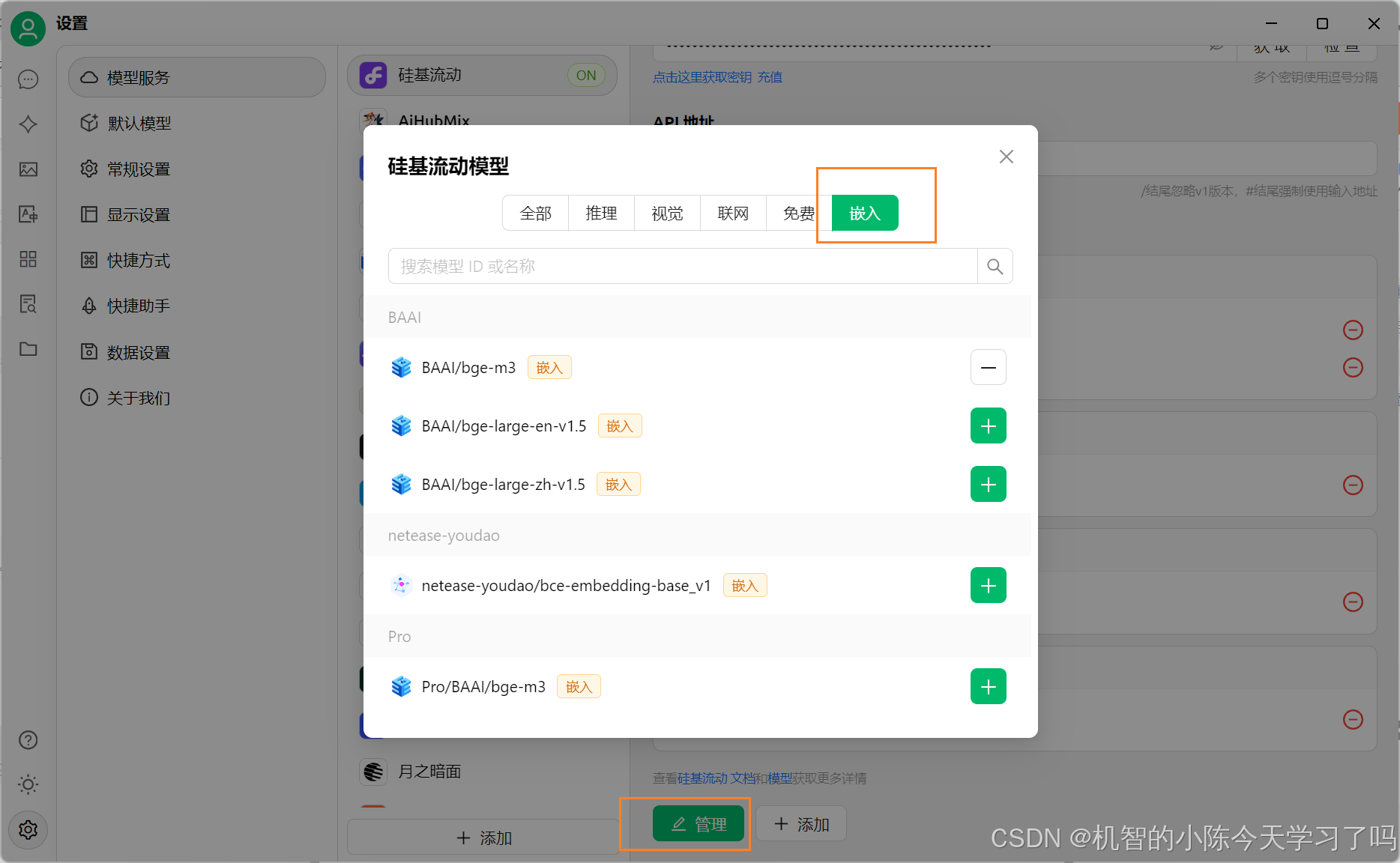This screenshot has height=863, width=1400.
Task: Add netease-youdao/bce-embedding-base_v1 model
Action: coord(989,585)
